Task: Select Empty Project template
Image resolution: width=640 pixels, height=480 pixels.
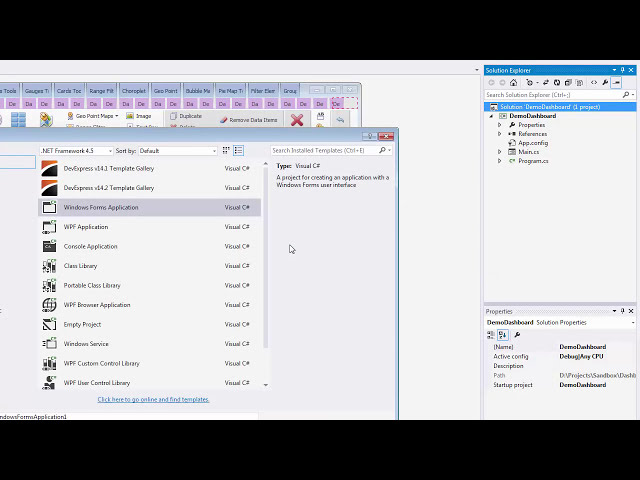Action: pos(149,324)
